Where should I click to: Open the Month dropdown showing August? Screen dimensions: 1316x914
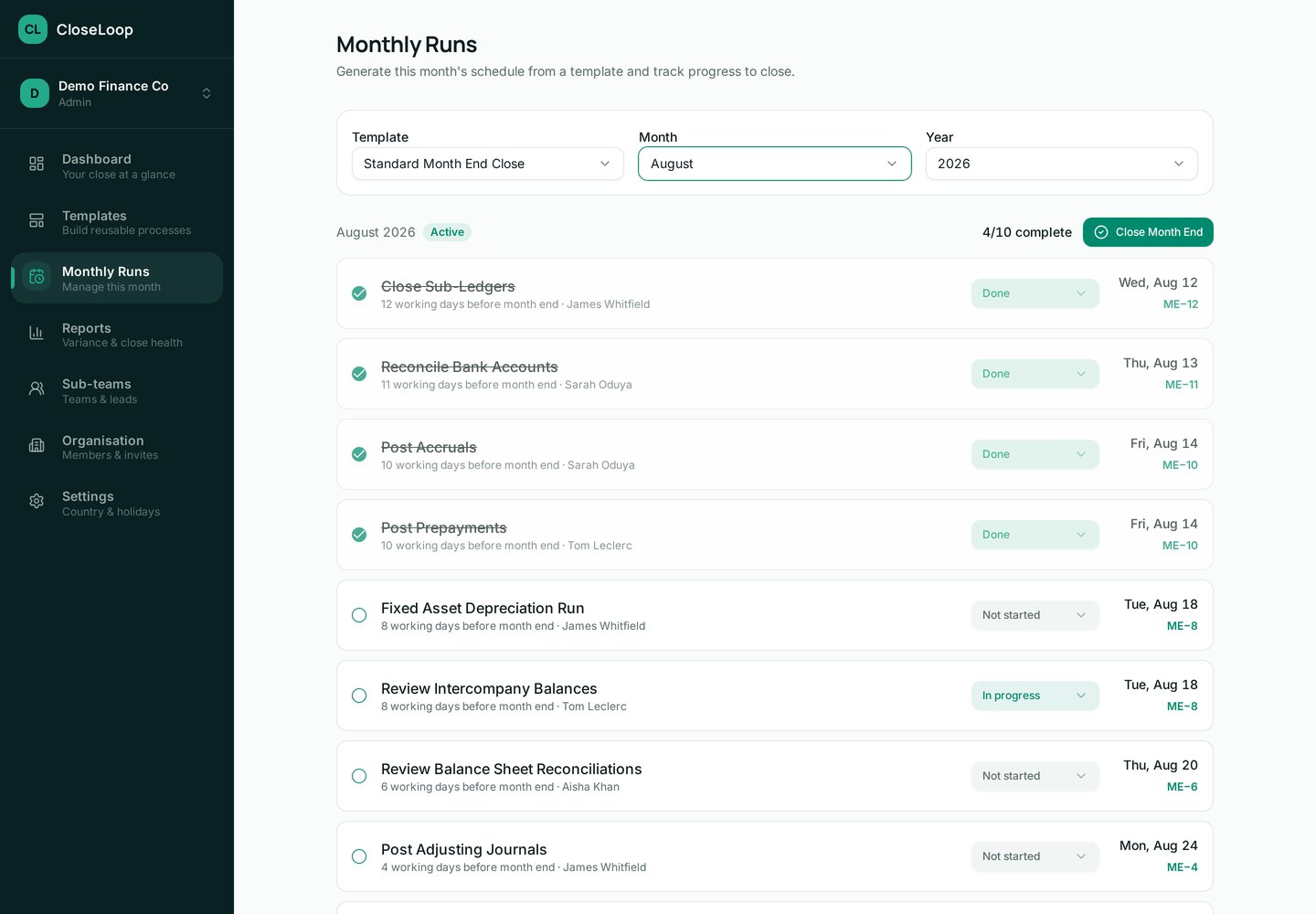coord(775,164)
